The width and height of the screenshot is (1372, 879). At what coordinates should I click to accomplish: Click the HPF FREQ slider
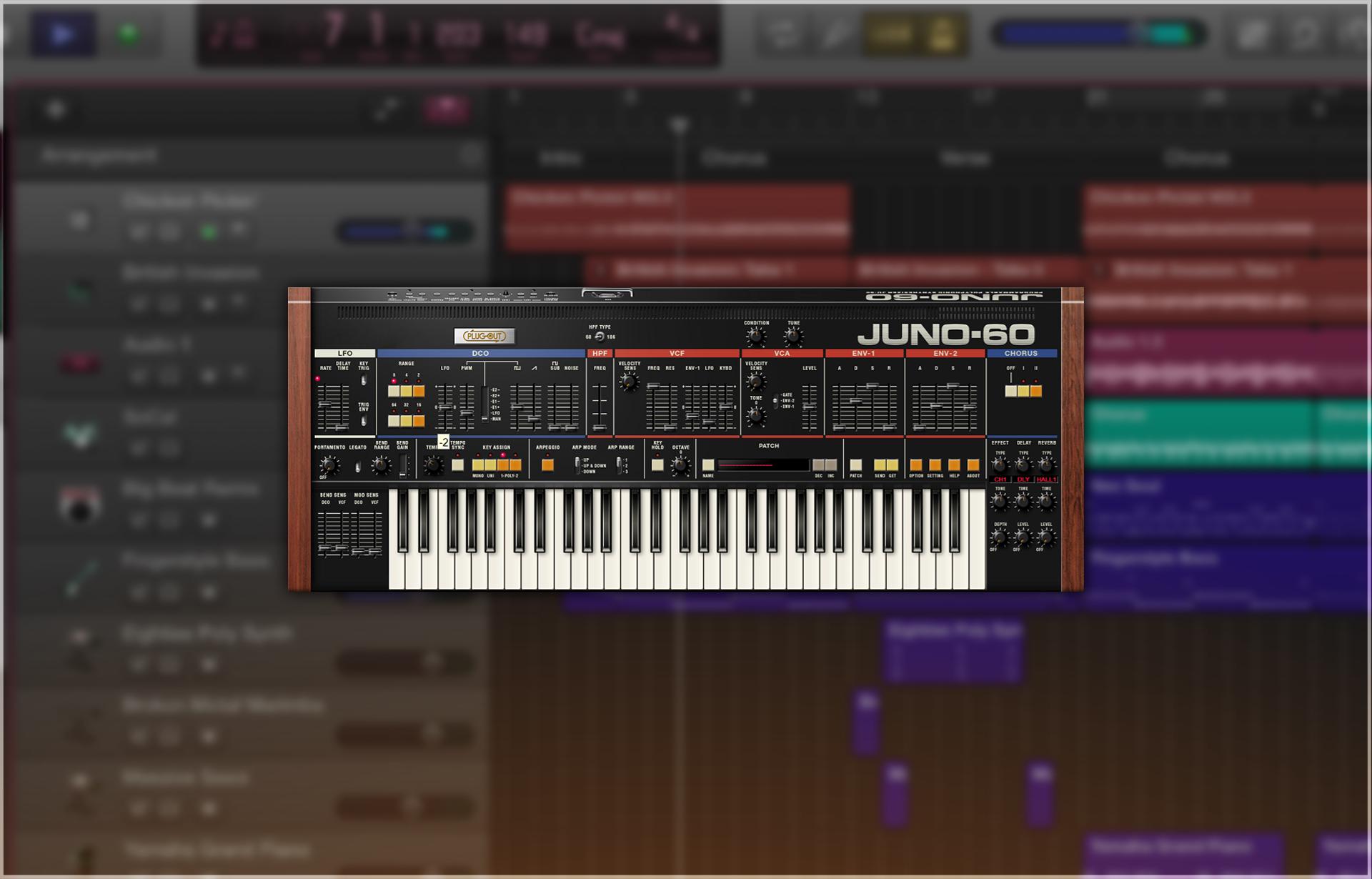click(600, 407)
